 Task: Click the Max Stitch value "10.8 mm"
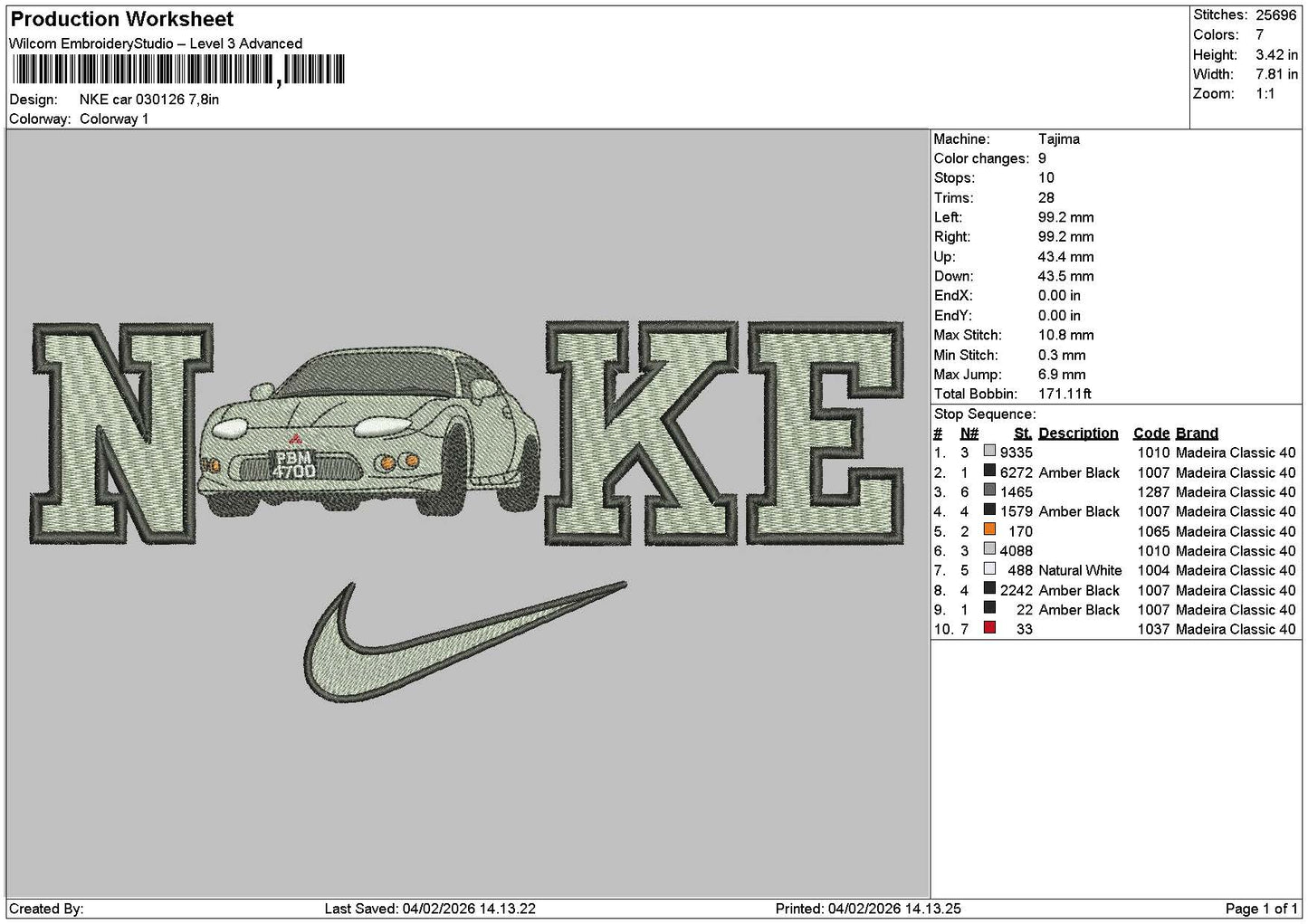(x=1066, y=335)
